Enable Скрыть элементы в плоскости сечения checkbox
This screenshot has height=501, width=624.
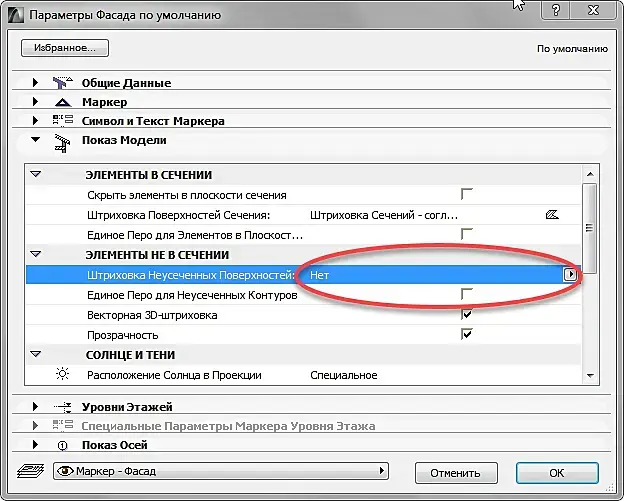(466, 194)
